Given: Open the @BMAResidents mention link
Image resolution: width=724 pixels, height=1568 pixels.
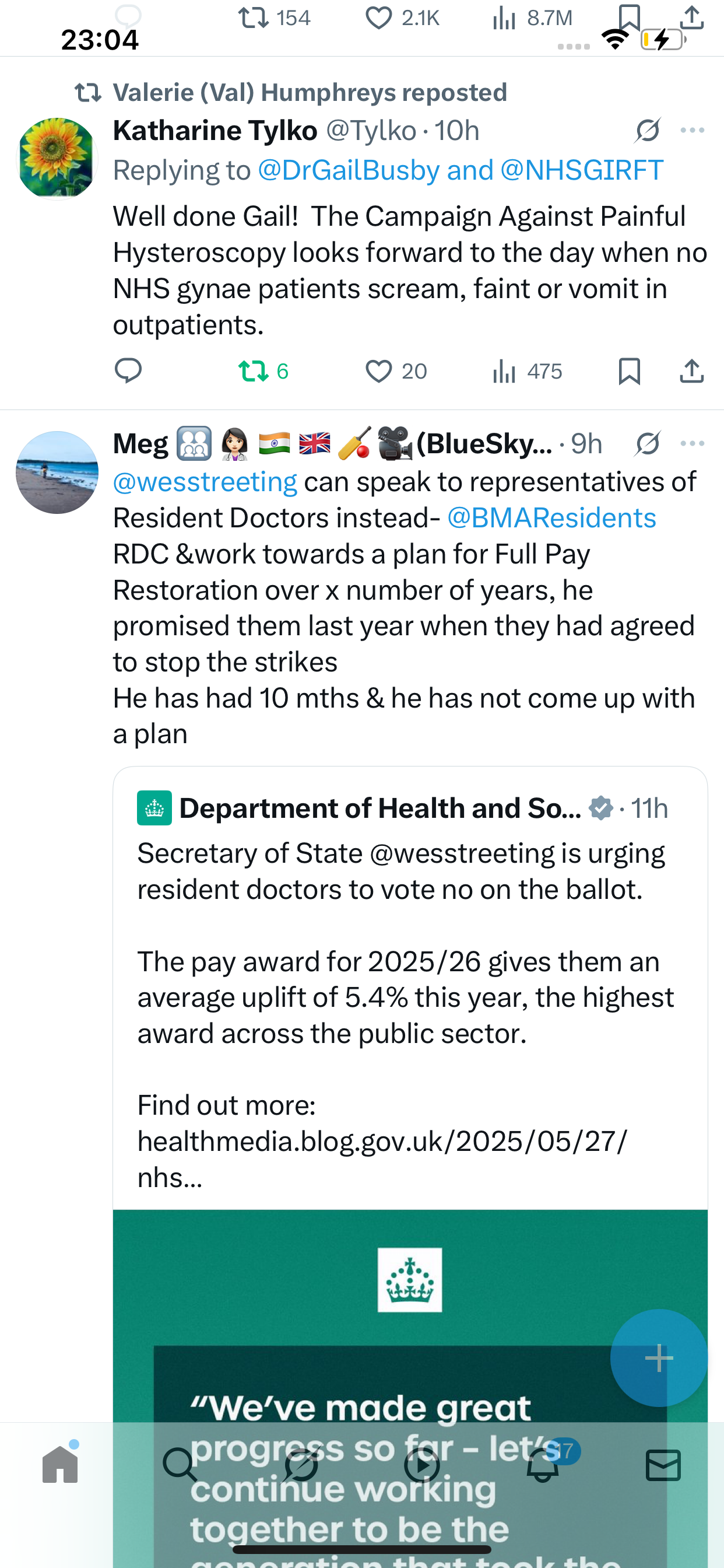Looking at the screenshot, I should pos(551,518).
